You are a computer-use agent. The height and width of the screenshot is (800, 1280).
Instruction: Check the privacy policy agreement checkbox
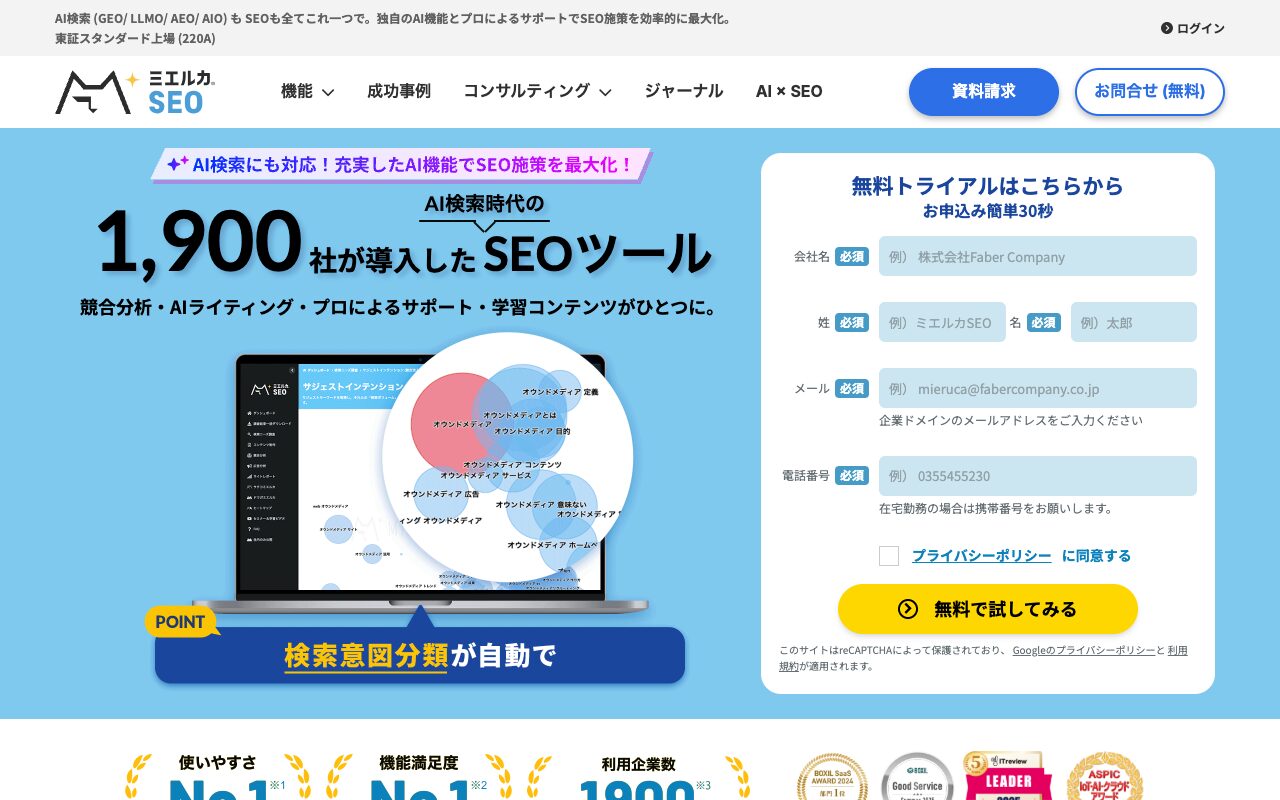point(889,556)
